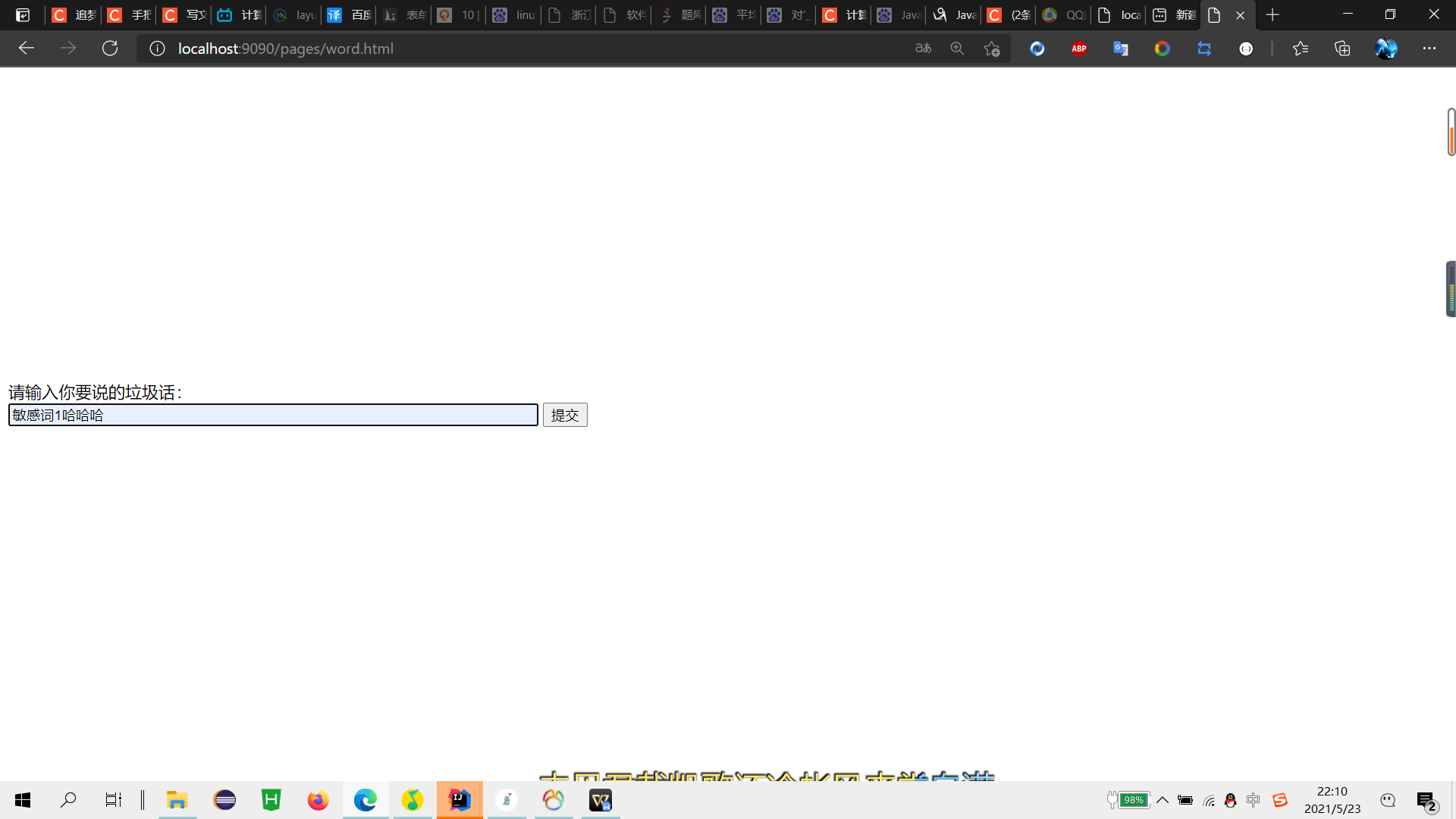1456x819 pixels.
Task: Switch to the QQ browser tab
Action: (1064, 15)
